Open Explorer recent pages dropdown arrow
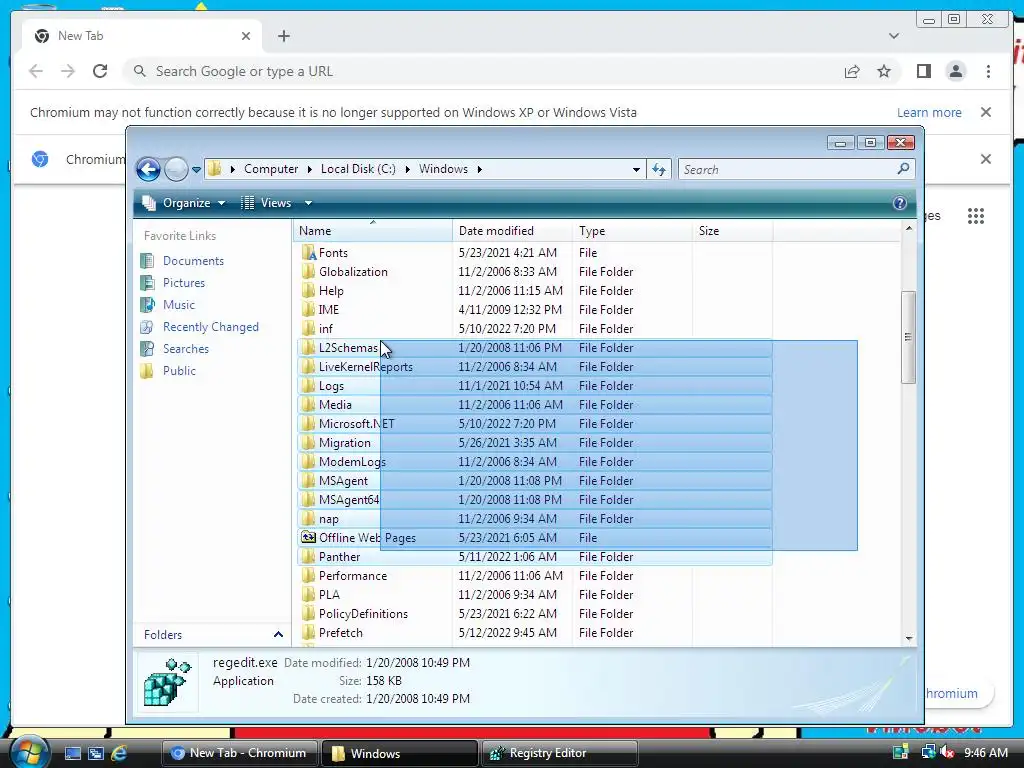The width and height of the screenshot is (1024, 768). (196, 170)
